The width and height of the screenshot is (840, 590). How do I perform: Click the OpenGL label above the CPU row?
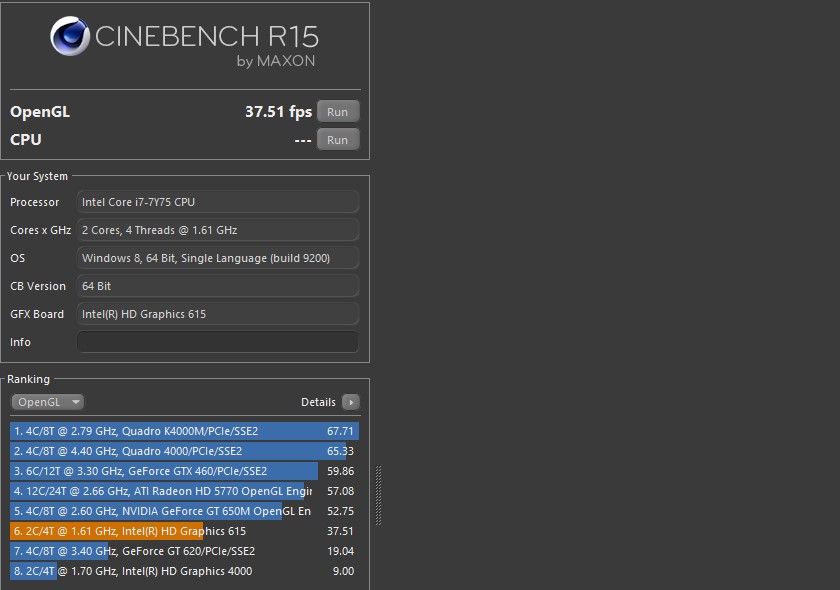[x=40, y=112]
